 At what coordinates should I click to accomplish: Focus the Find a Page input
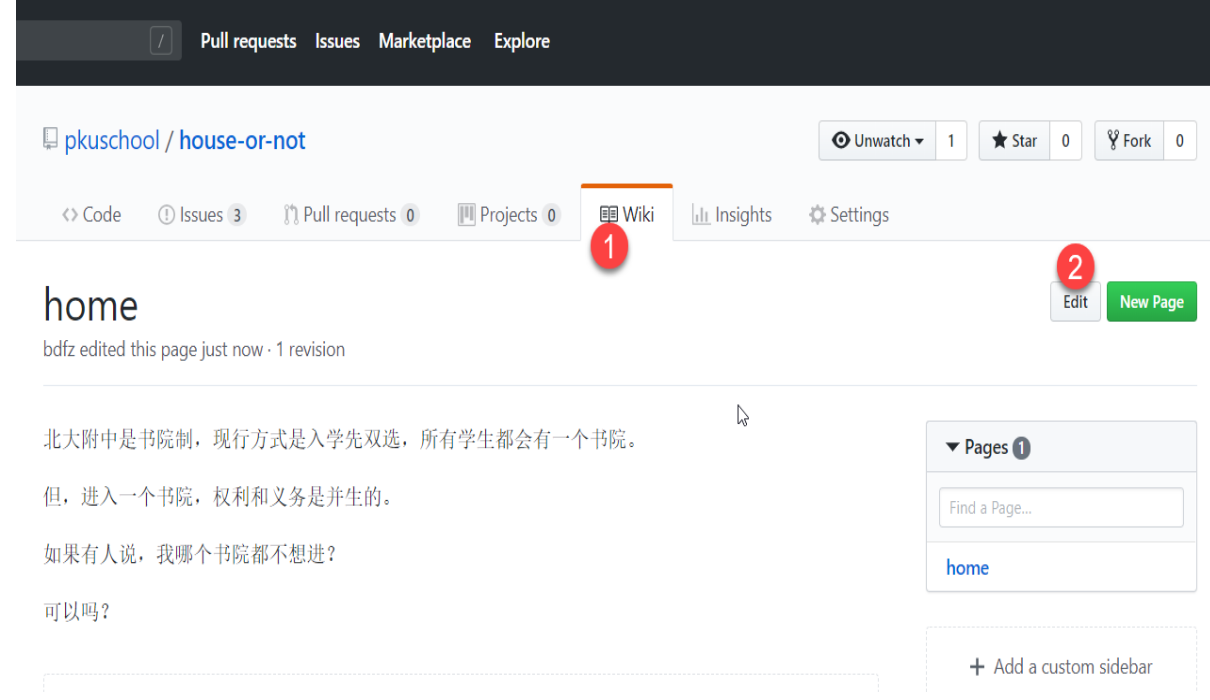click(x=1060, y=508)
